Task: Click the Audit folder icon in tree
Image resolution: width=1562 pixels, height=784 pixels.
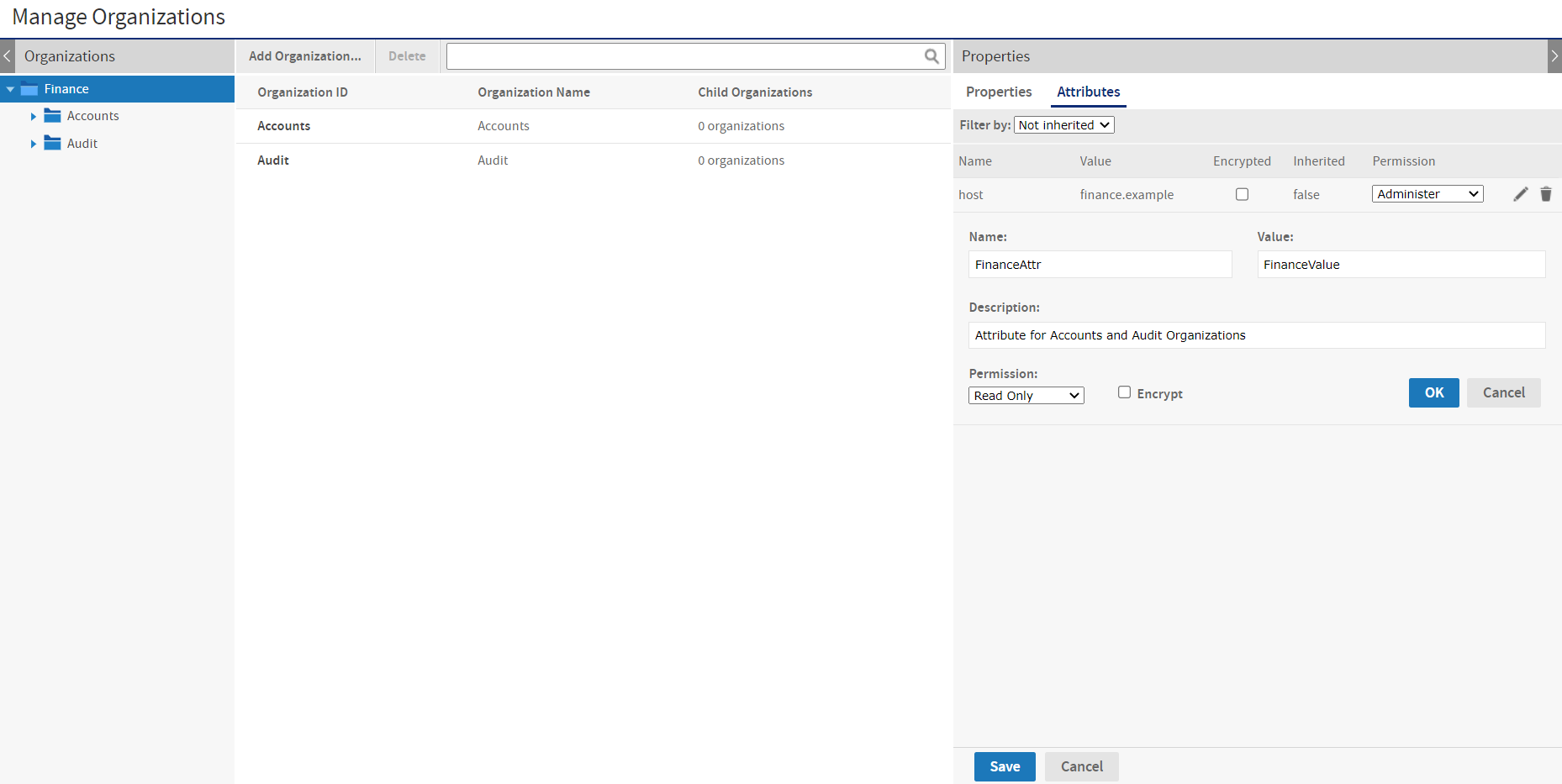Action: [x=52, y=144]
